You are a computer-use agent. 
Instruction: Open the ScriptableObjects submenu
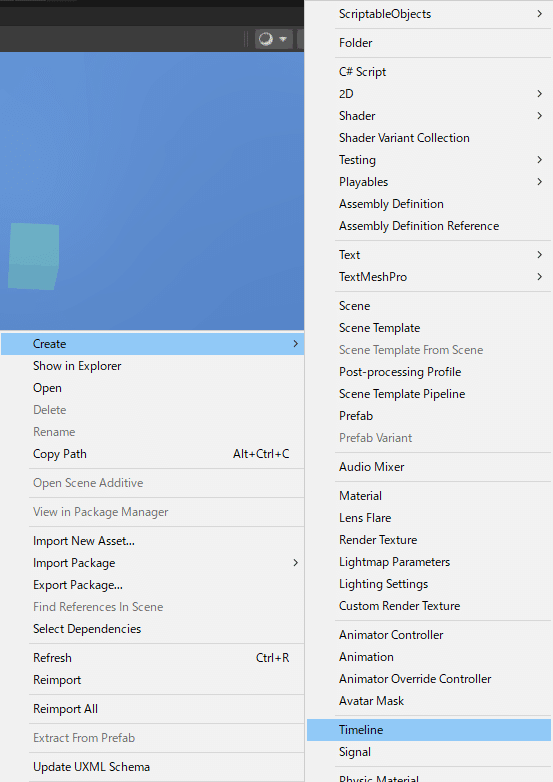pyautogui.click(x=385, y=14)
